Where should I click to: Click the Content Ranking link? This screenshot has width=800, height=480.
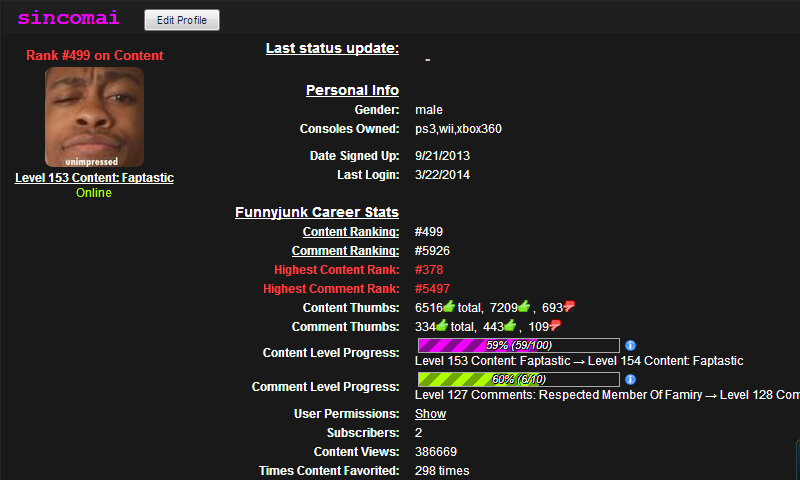(351, 232)
